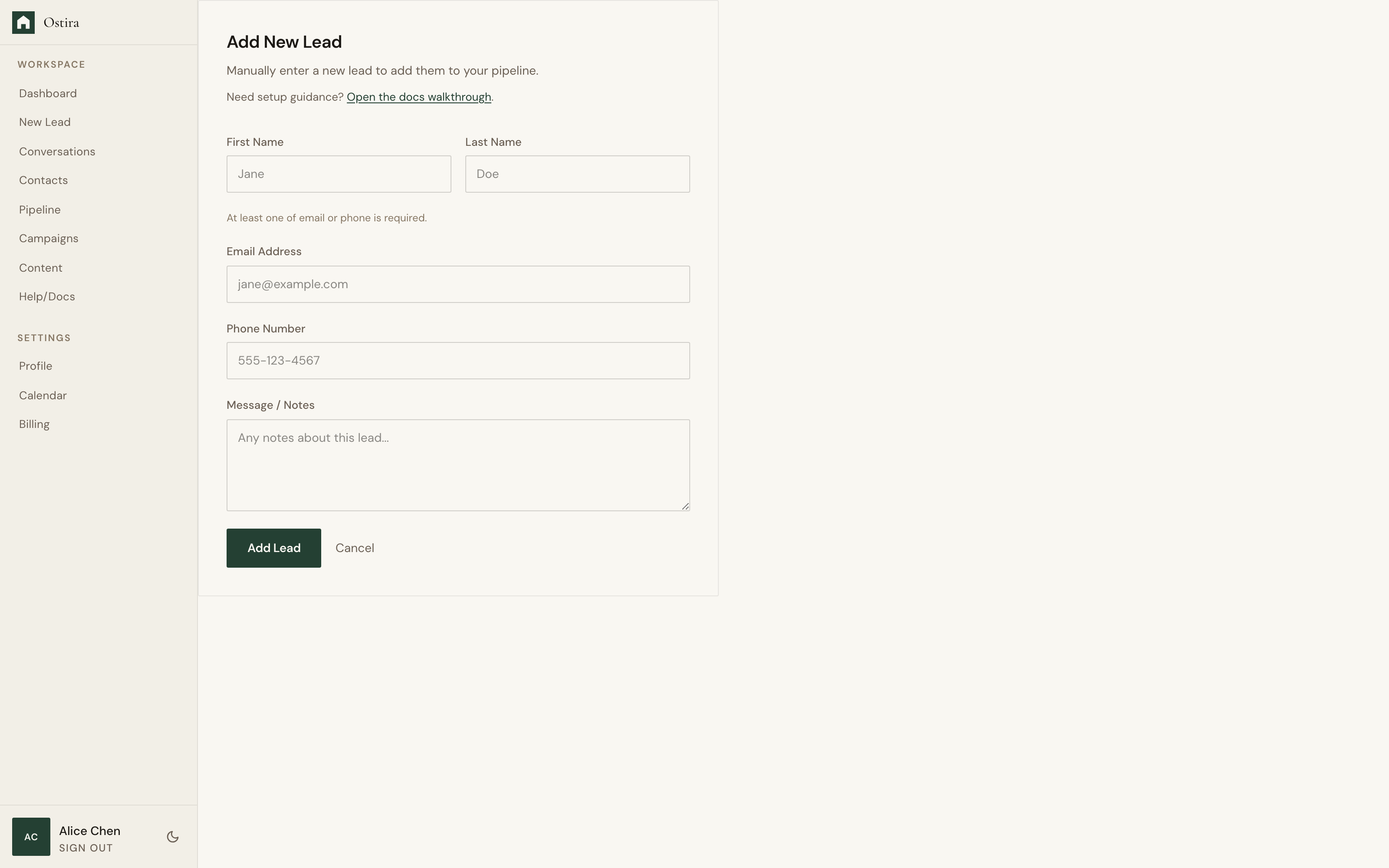Navigate to Conversations
1389x868 pixels.
click(57, 151)
